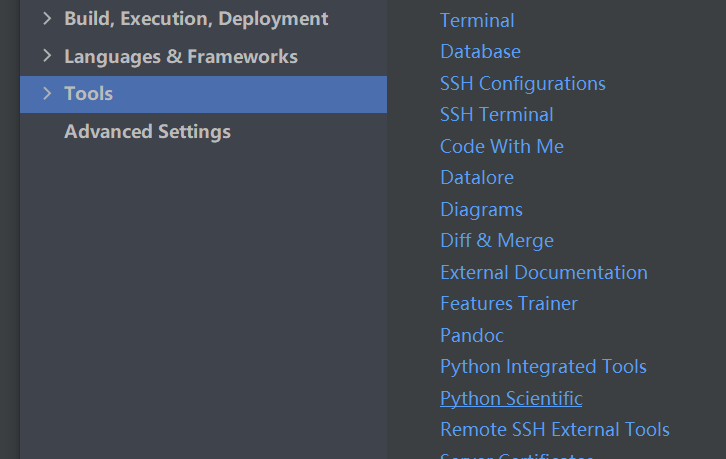Click the Code With Me link
The height and width of the screenshot is (459, 726).
(x=501, y=146)
